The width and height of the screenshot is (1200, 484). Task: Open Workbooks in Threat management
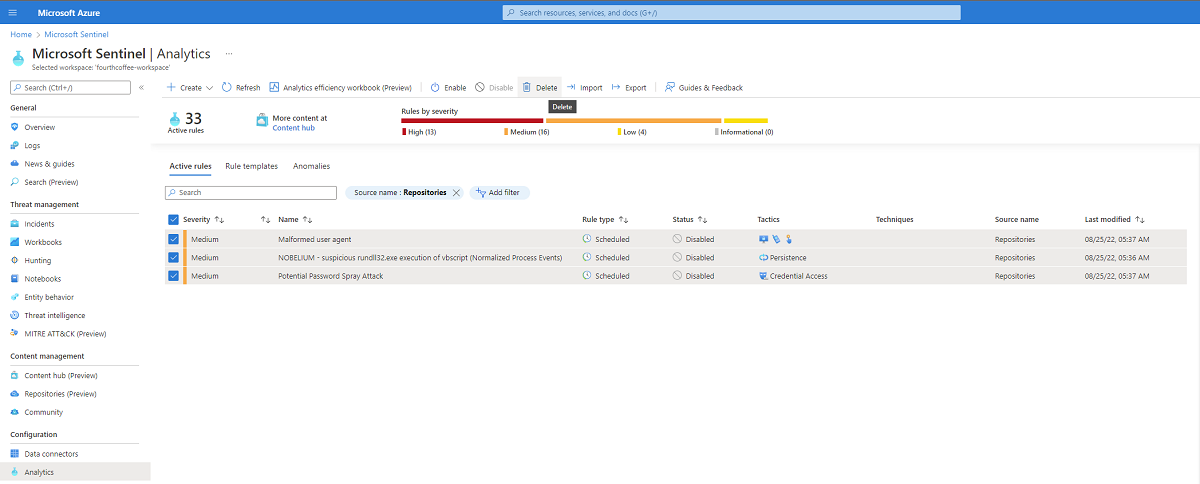(x=43, y=242)
